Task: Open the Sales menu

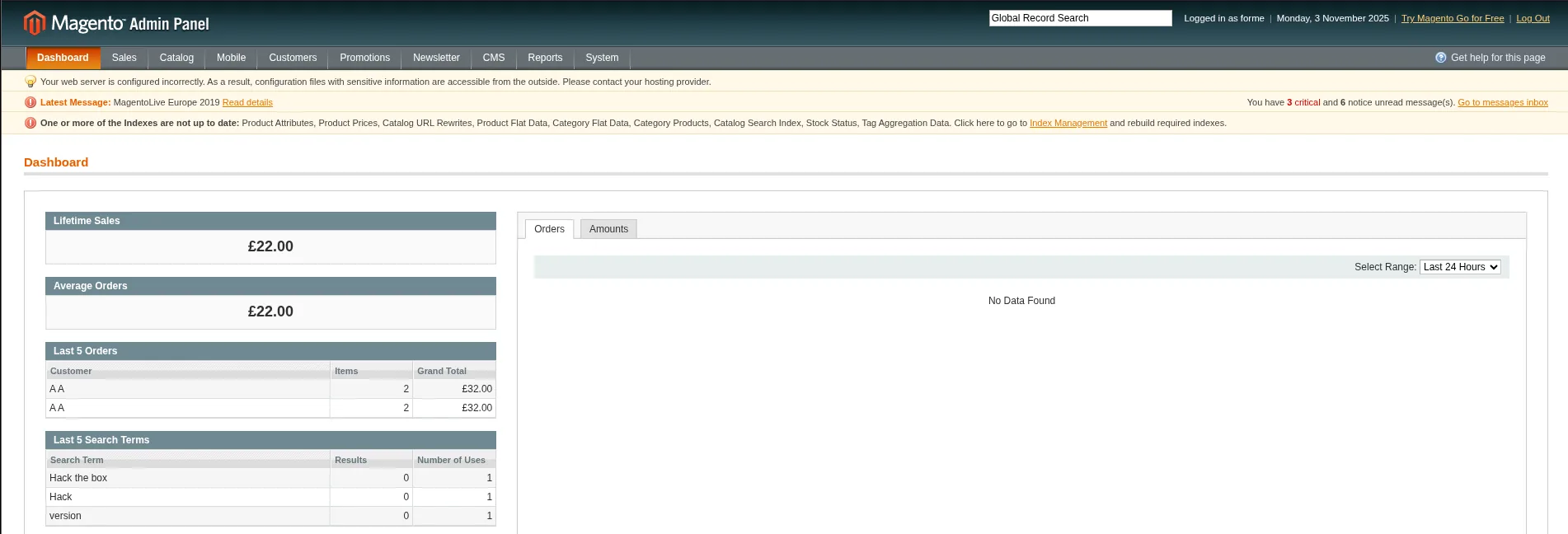Action: tap(124, 58)
